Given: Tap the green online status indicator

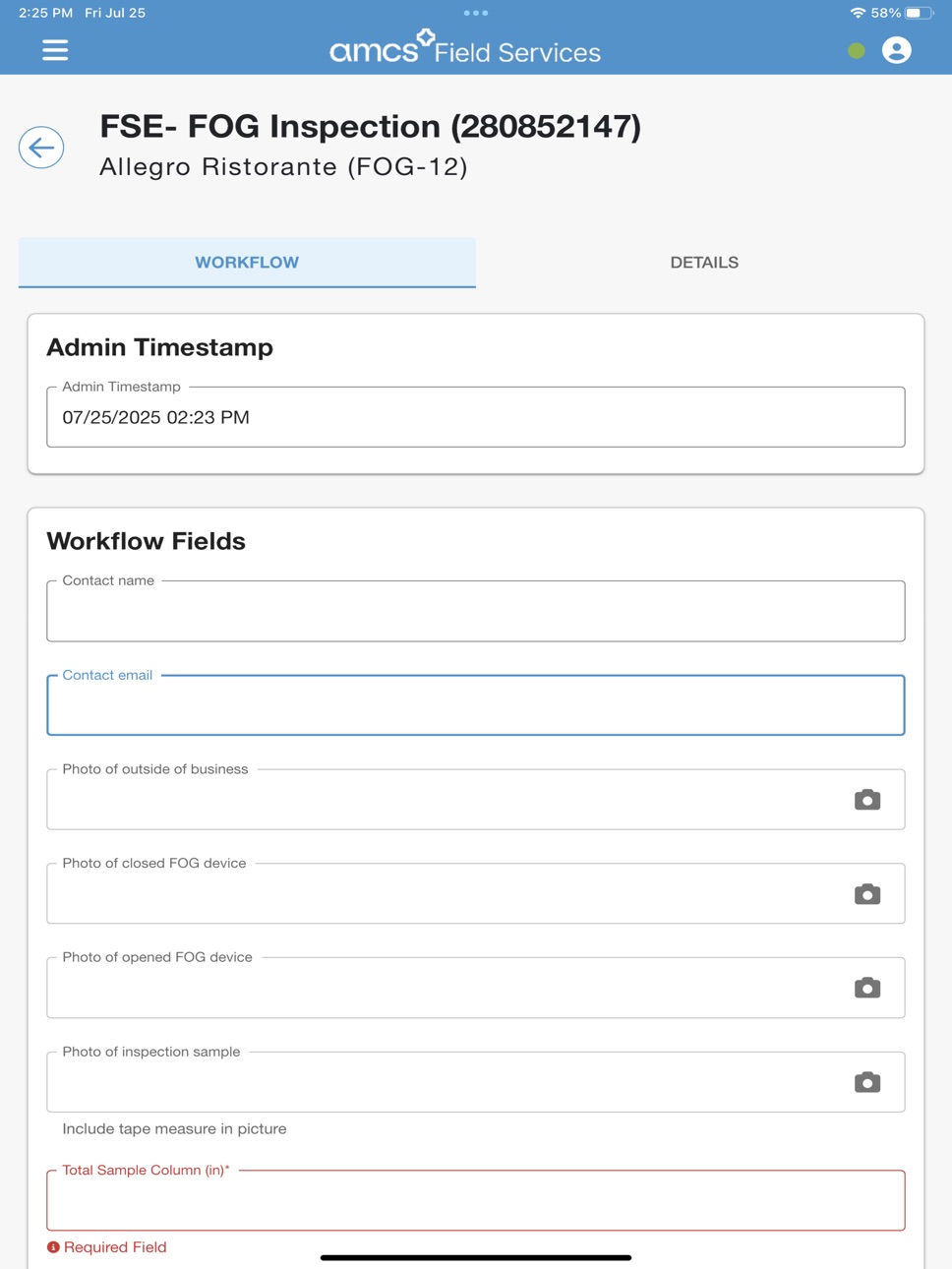Looking at the screenshot, I should coord(857,50).
